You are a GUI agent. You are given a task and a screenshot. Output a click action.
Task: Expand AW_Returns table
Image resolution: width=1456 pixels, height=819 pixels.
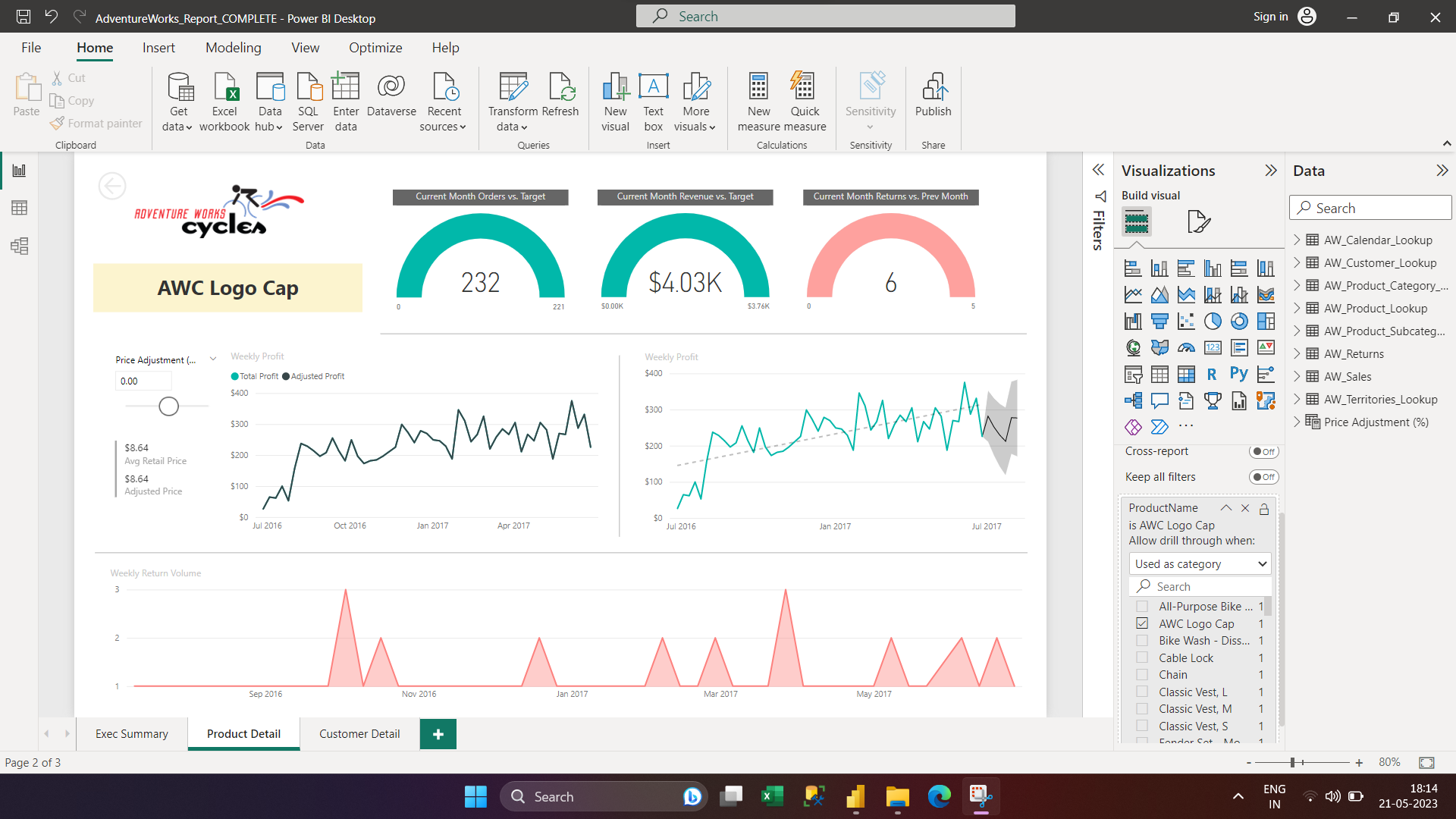[x=1297, y=353]
